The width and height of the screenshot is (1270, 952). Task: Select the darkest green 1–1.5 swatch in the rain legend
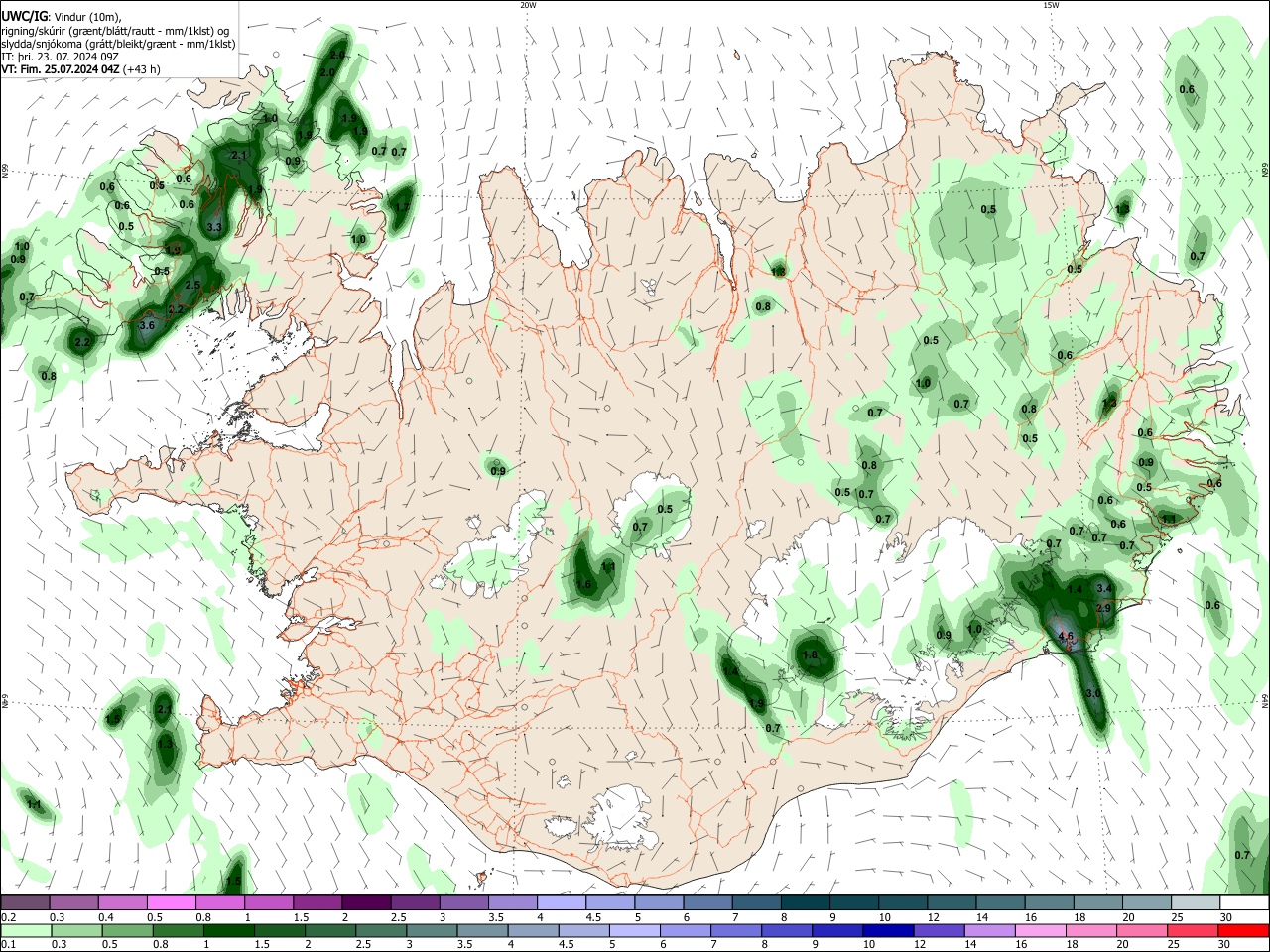tap(229, 930)
